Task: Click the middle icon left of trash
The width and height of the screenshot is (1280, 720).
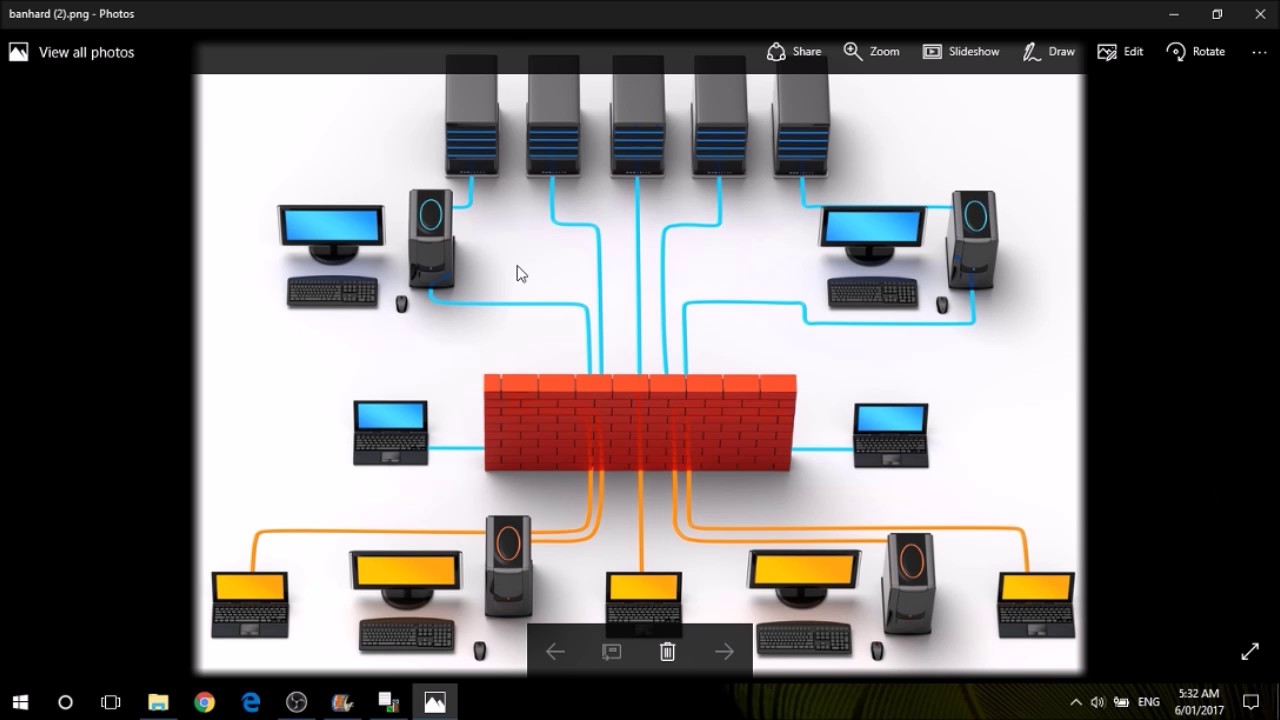Action: (611, 652)
